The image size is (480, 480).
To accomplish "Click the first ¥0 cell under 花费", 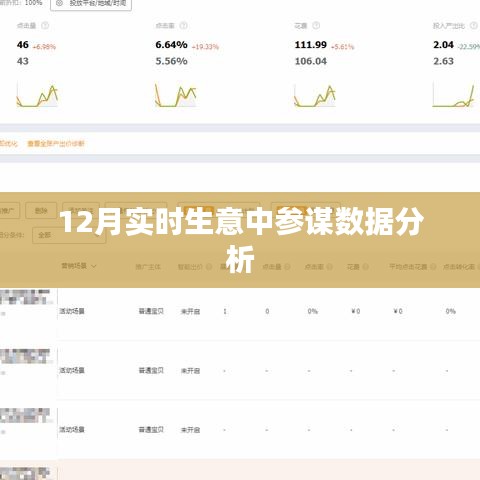I will pos(356,311).
